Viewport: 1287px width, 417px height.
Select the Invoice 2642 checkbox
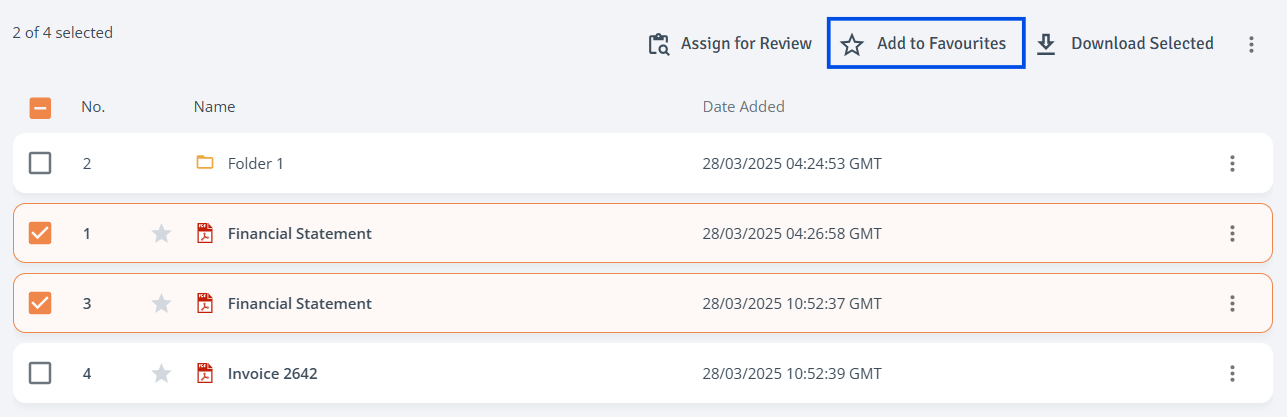tap(40, 373)
